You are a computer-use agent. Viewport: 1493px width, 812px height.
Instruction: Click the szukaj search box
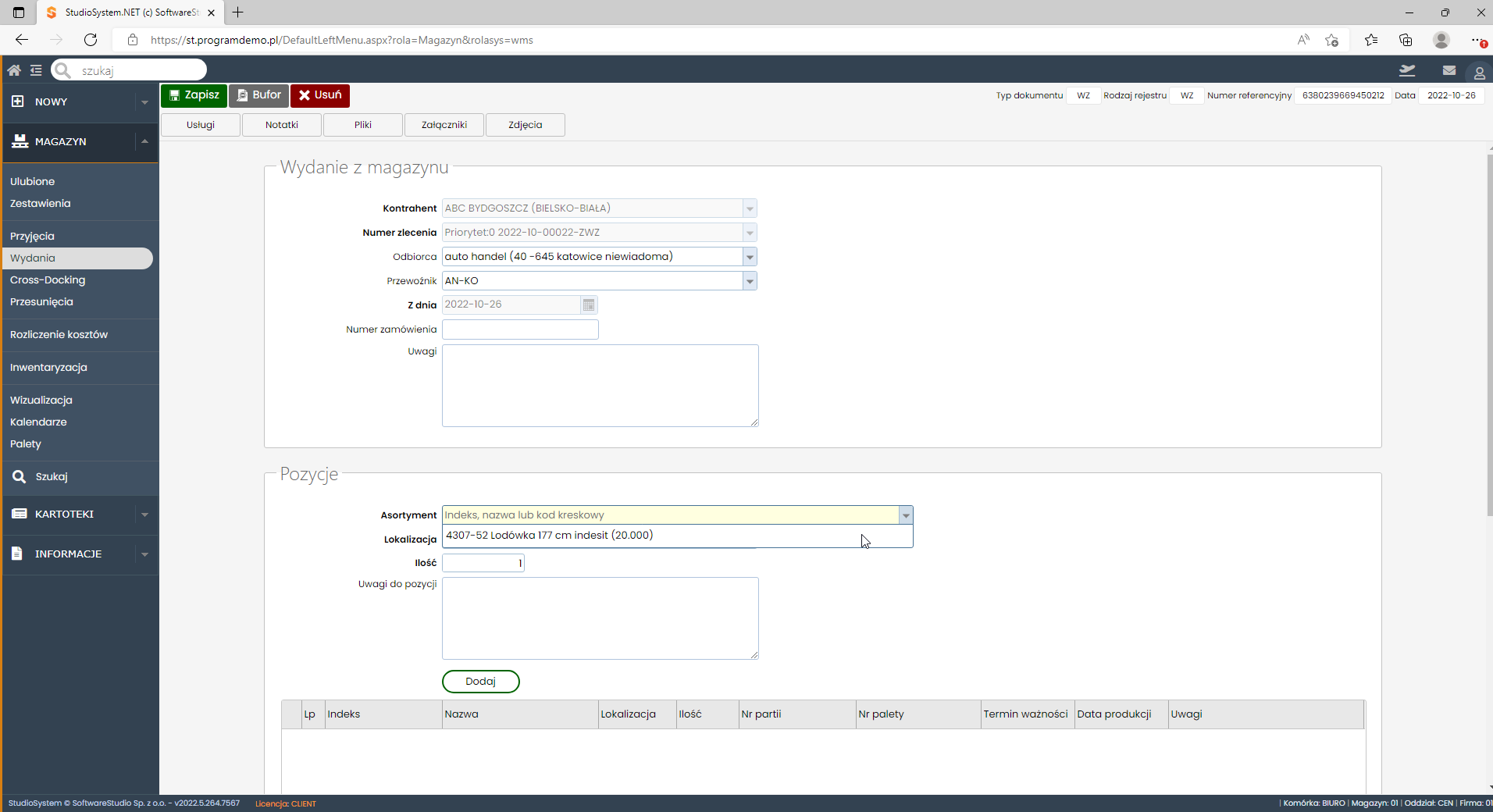129,70
